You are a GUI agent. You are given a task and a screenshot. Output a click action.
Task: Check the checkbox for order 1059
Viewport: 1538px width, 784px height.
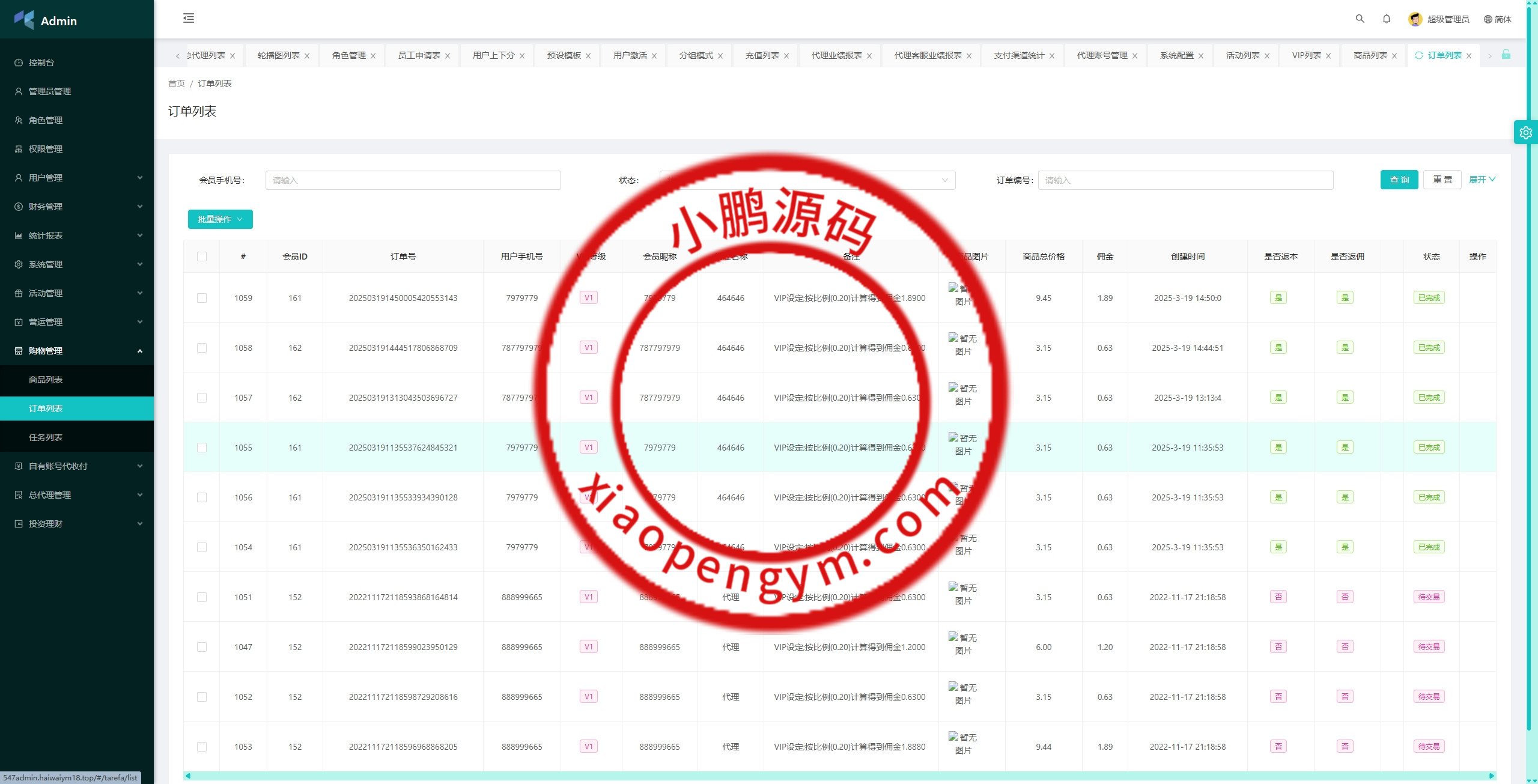202,298
